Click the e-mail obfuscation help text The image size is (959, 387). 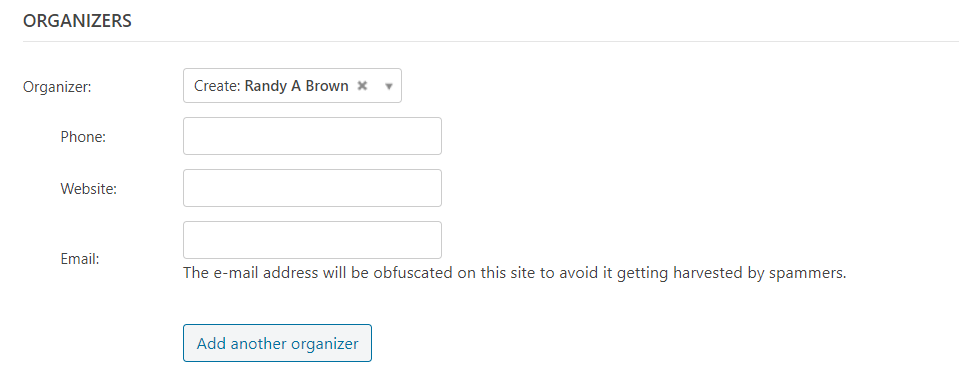(x=514, y=273)
